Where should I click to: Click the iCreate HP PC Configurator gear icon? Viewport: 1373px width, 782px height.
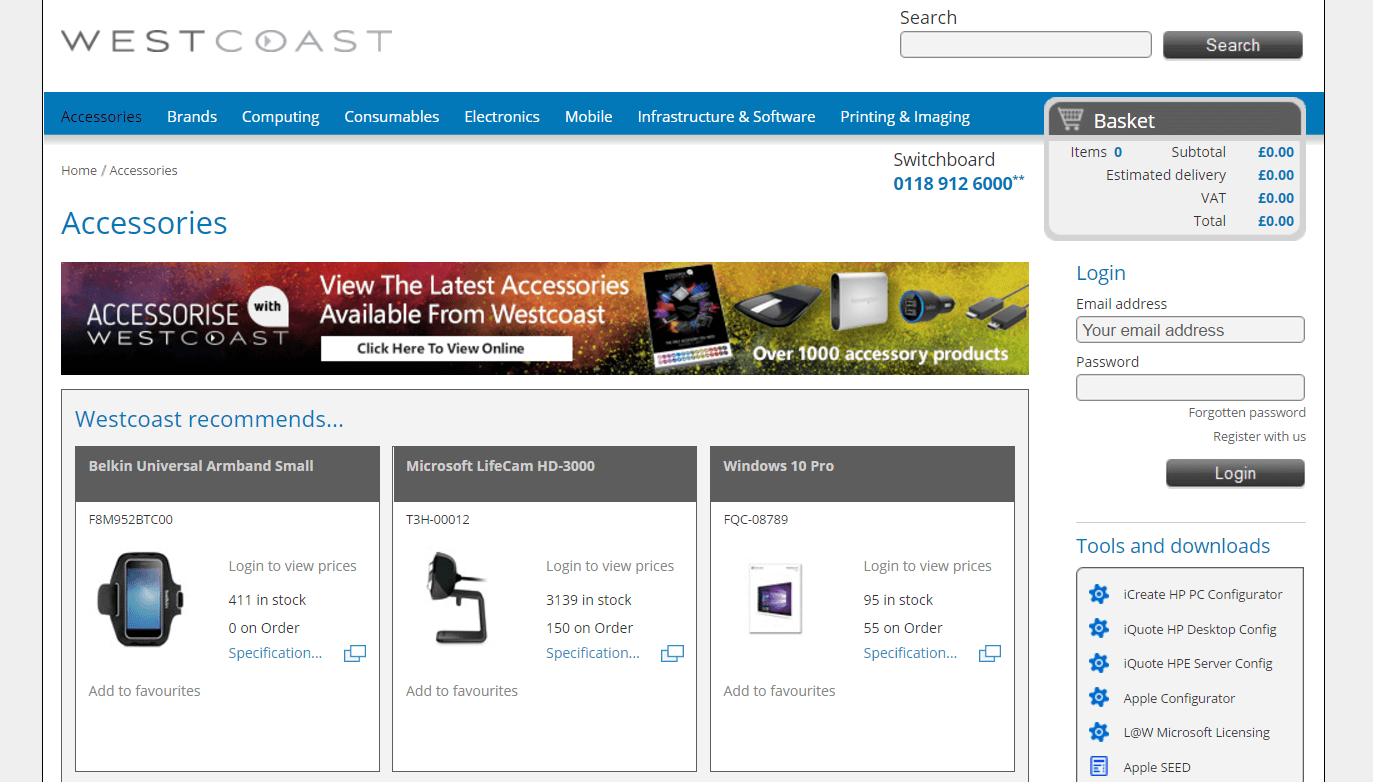pos(1098,594)
